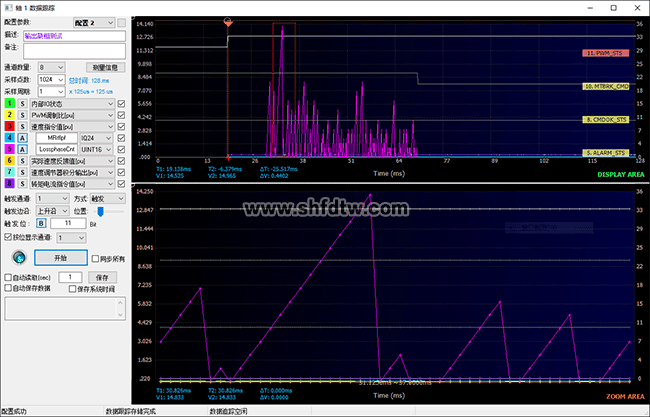Click the 11. PWM_STS signal label
The image size is (650, 417).
(x=603, y=50)
